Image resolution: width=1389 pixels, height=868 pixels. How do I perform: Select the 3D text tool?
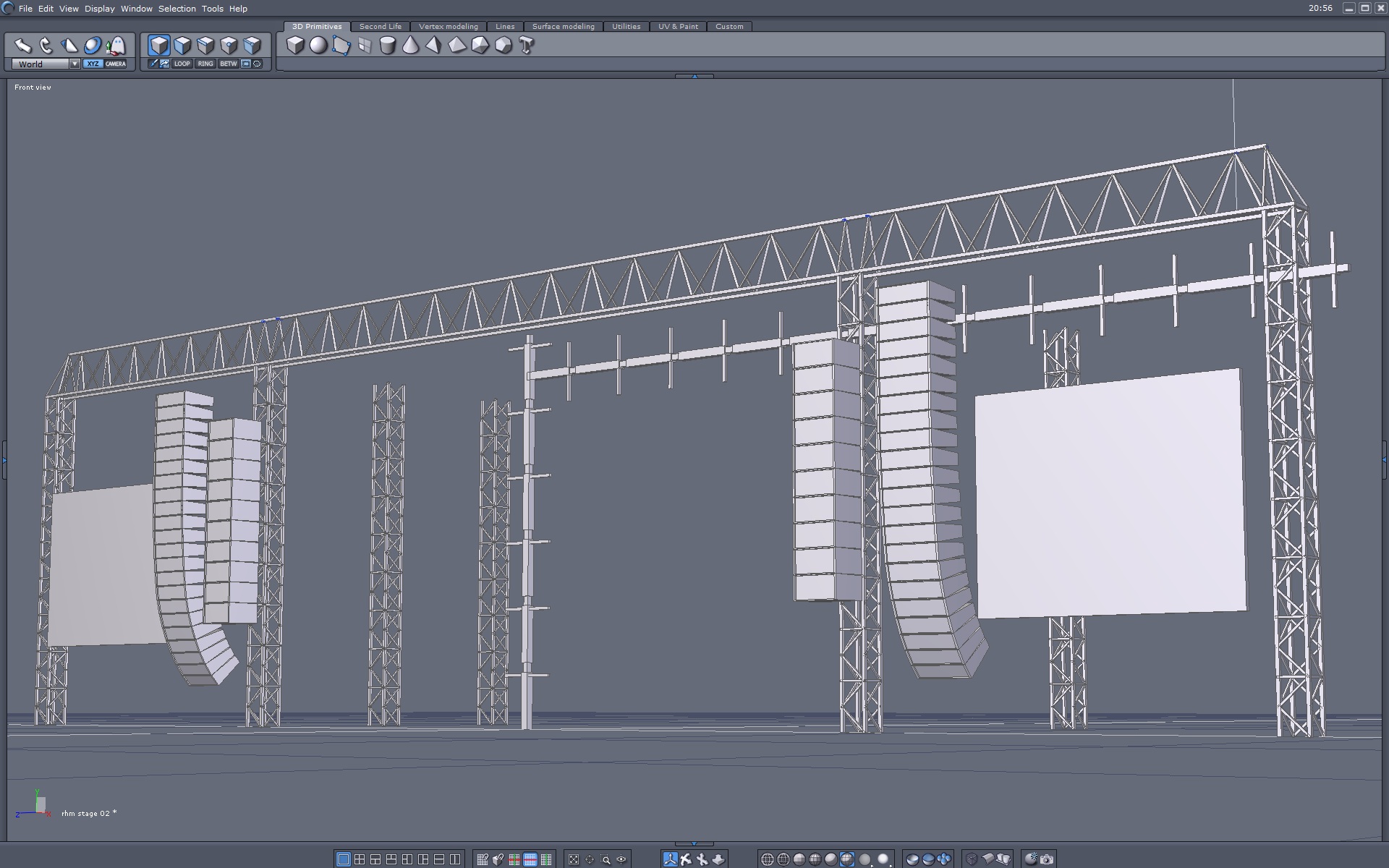[527, 46]
